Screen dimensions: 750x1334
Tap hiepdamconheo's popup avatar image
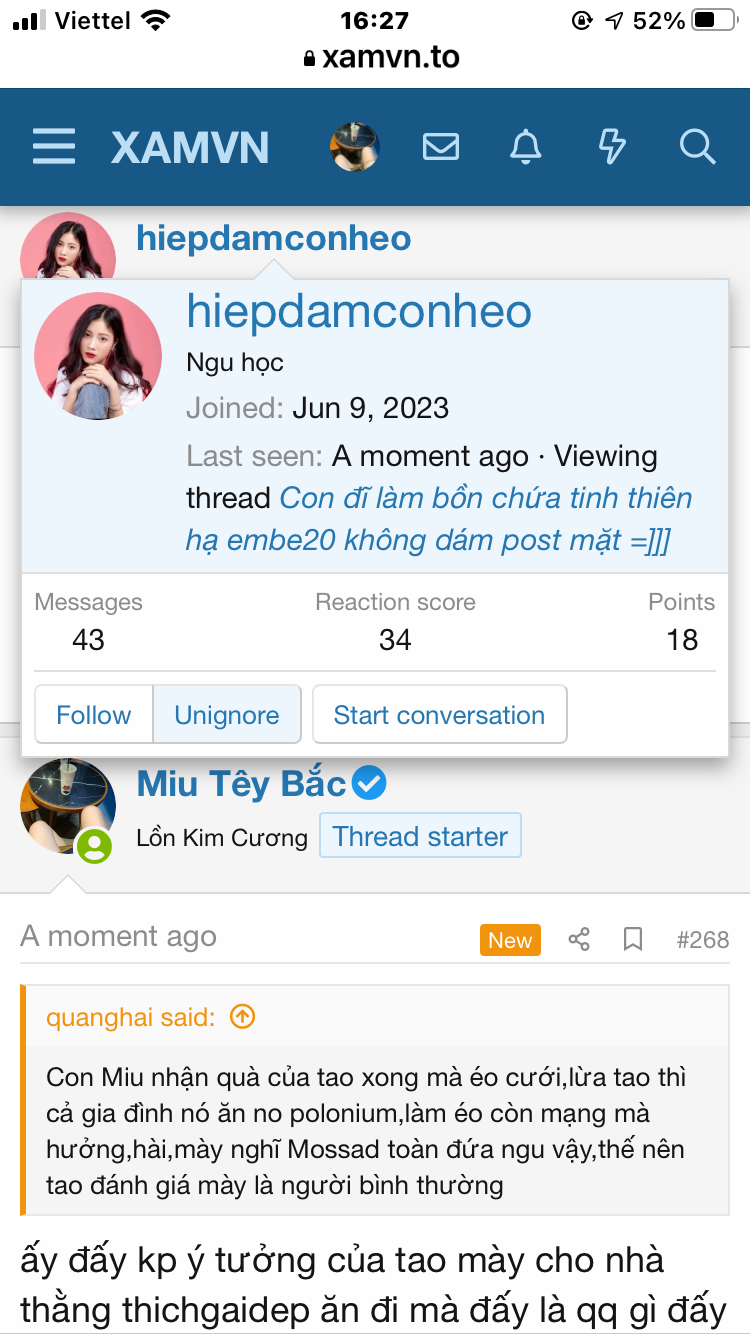[x=98, y=357]
